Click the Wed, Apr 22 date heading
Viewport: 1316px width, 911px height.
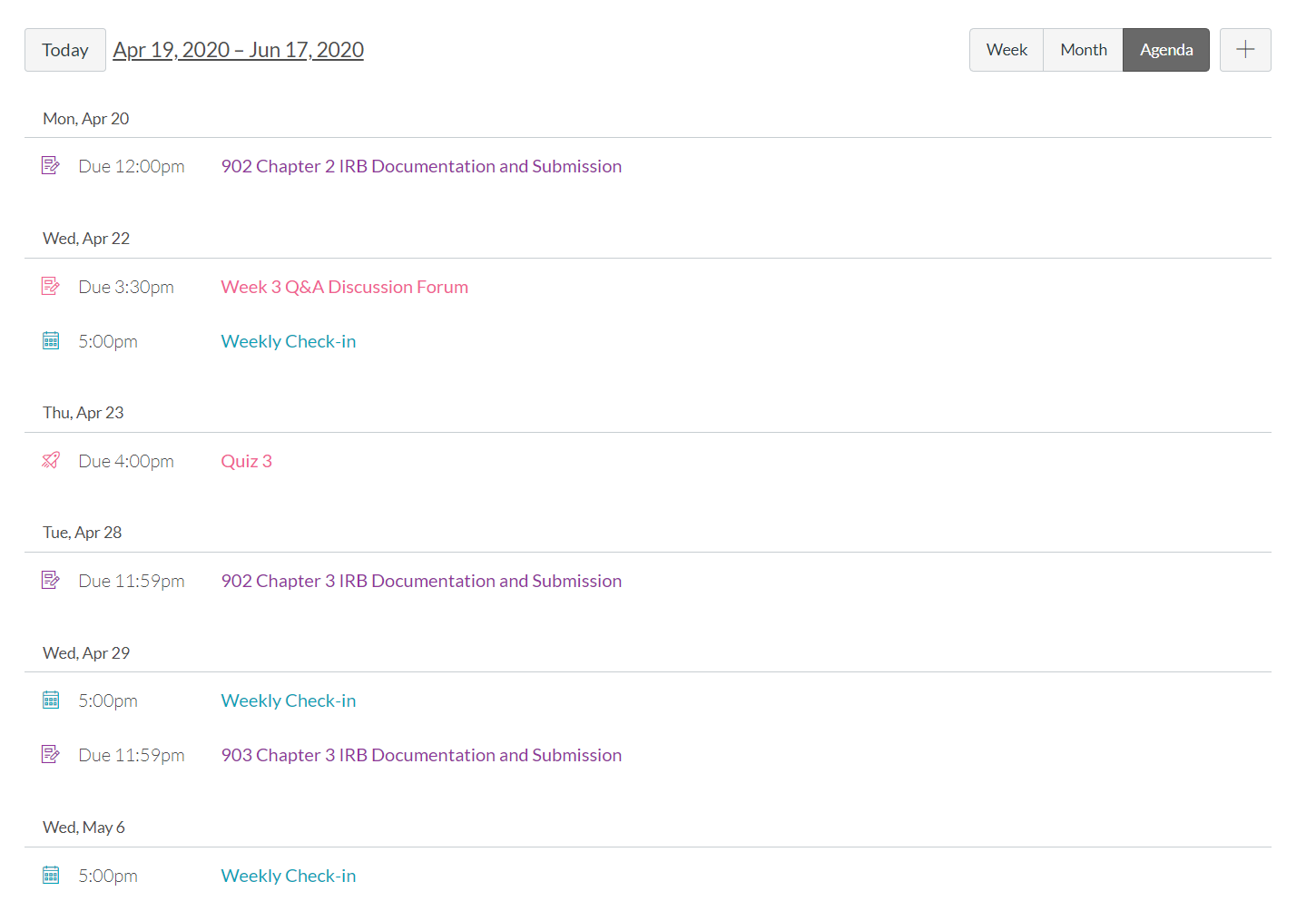pyautogui.click(x=86, y=239)
